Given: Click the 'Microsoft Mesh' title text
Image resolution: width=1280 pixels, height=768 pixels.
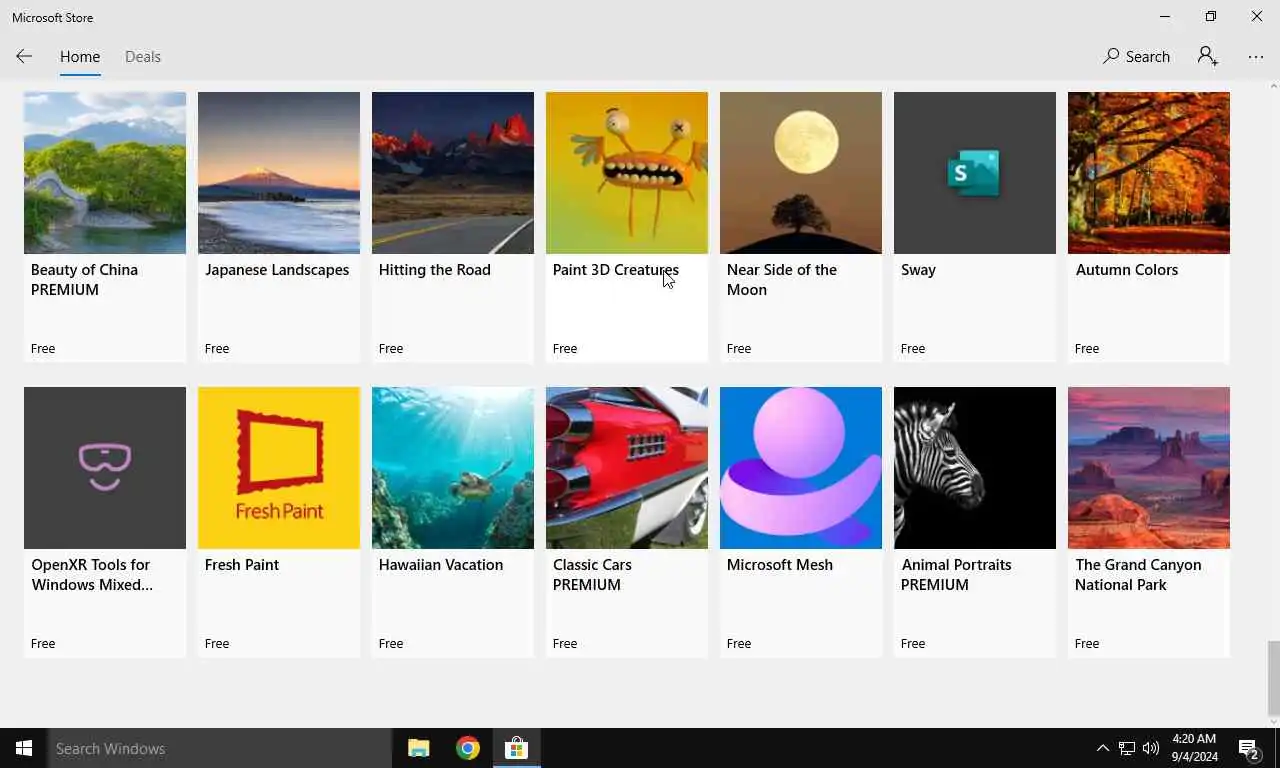Looking at the screenshot, I should click(780, 565).
